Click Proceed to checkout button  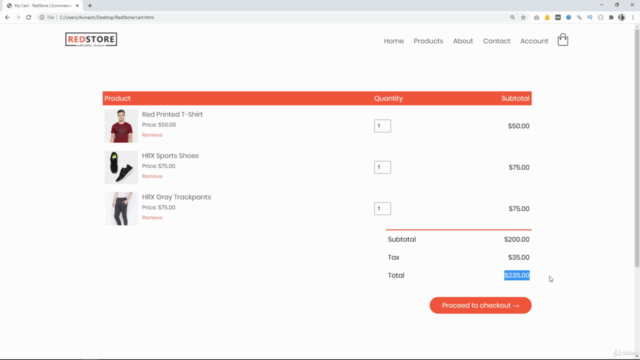pos(480,305)
